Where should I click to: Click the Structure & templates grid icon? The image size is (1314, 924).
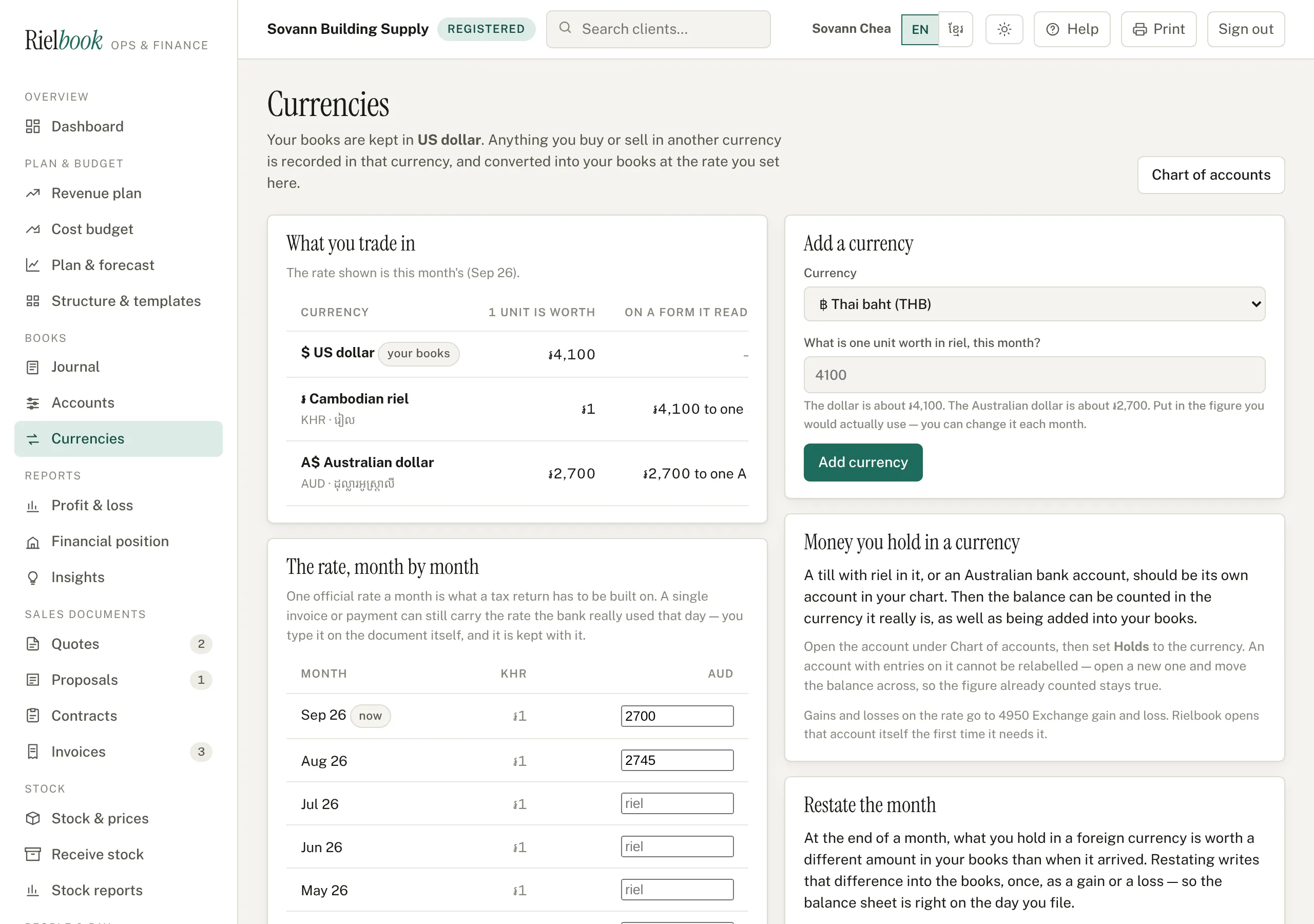[x=33, y=301]
